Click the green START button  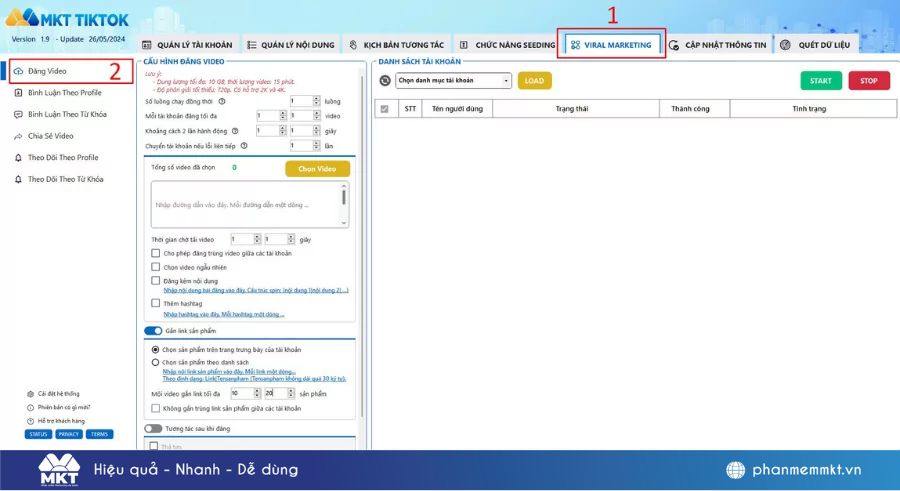point(821,81)
